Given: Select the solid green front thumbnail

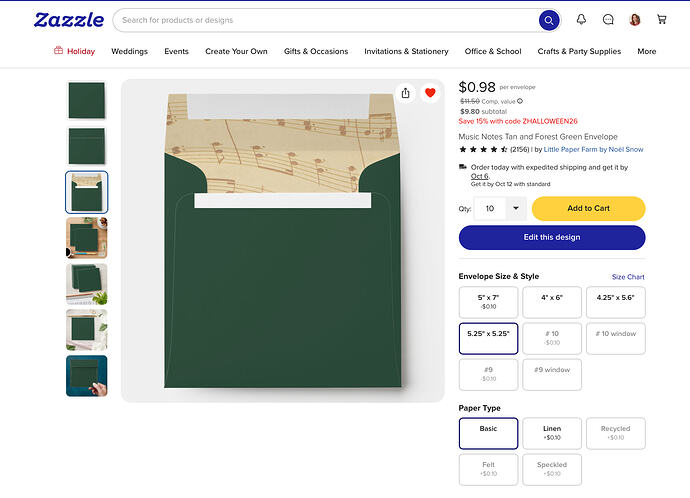Looking at the screenshot, I should 87,100.
